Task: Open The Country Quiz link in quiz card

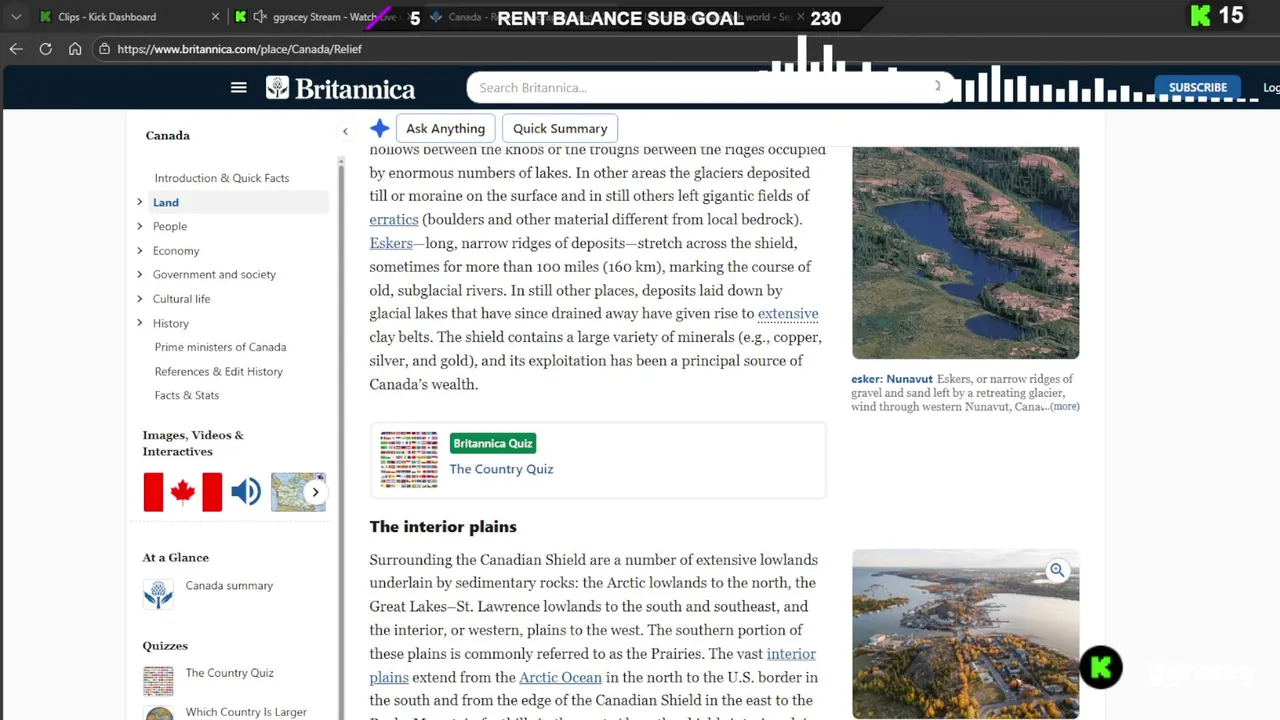Action: tap(501, 469)
